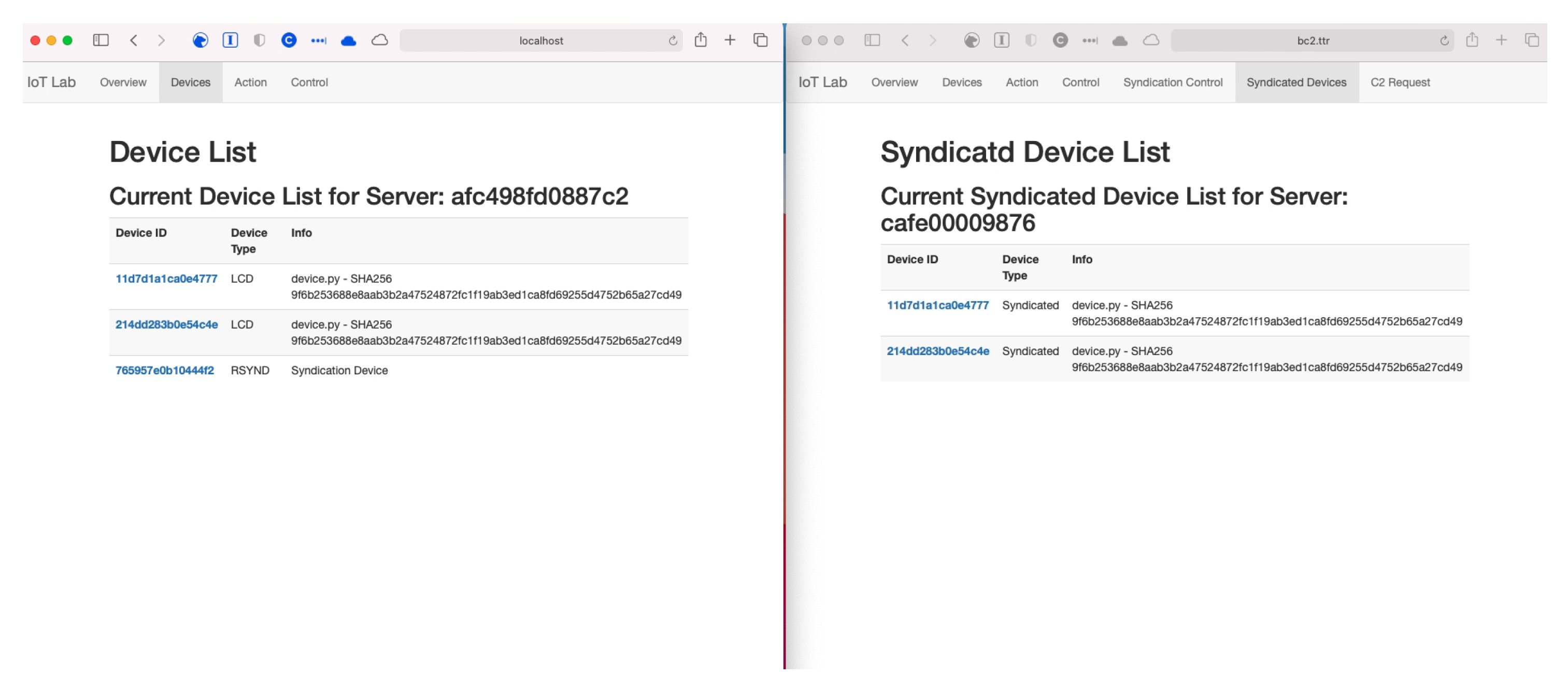Open the C2 Request tab

1400,82
